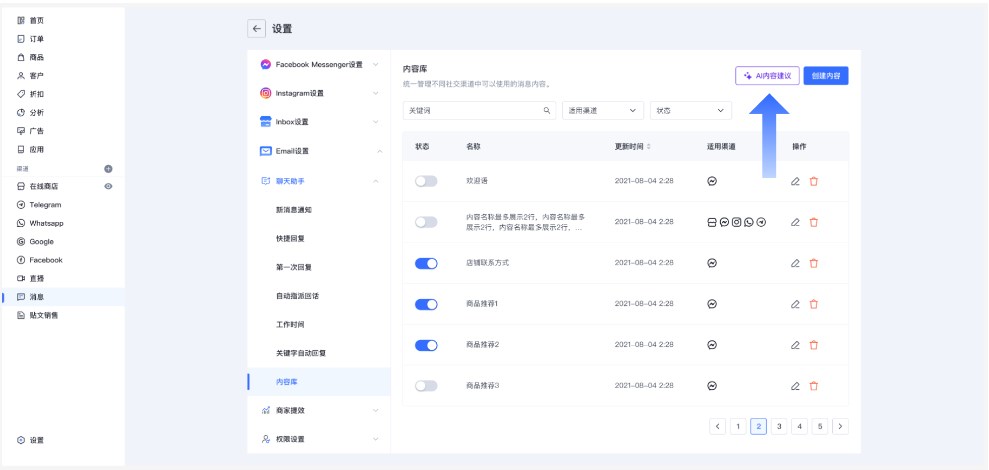This screenshot has height=470, width=989.
Task: Delete 商品推荐3 using its trash icon
Action: 814,386
